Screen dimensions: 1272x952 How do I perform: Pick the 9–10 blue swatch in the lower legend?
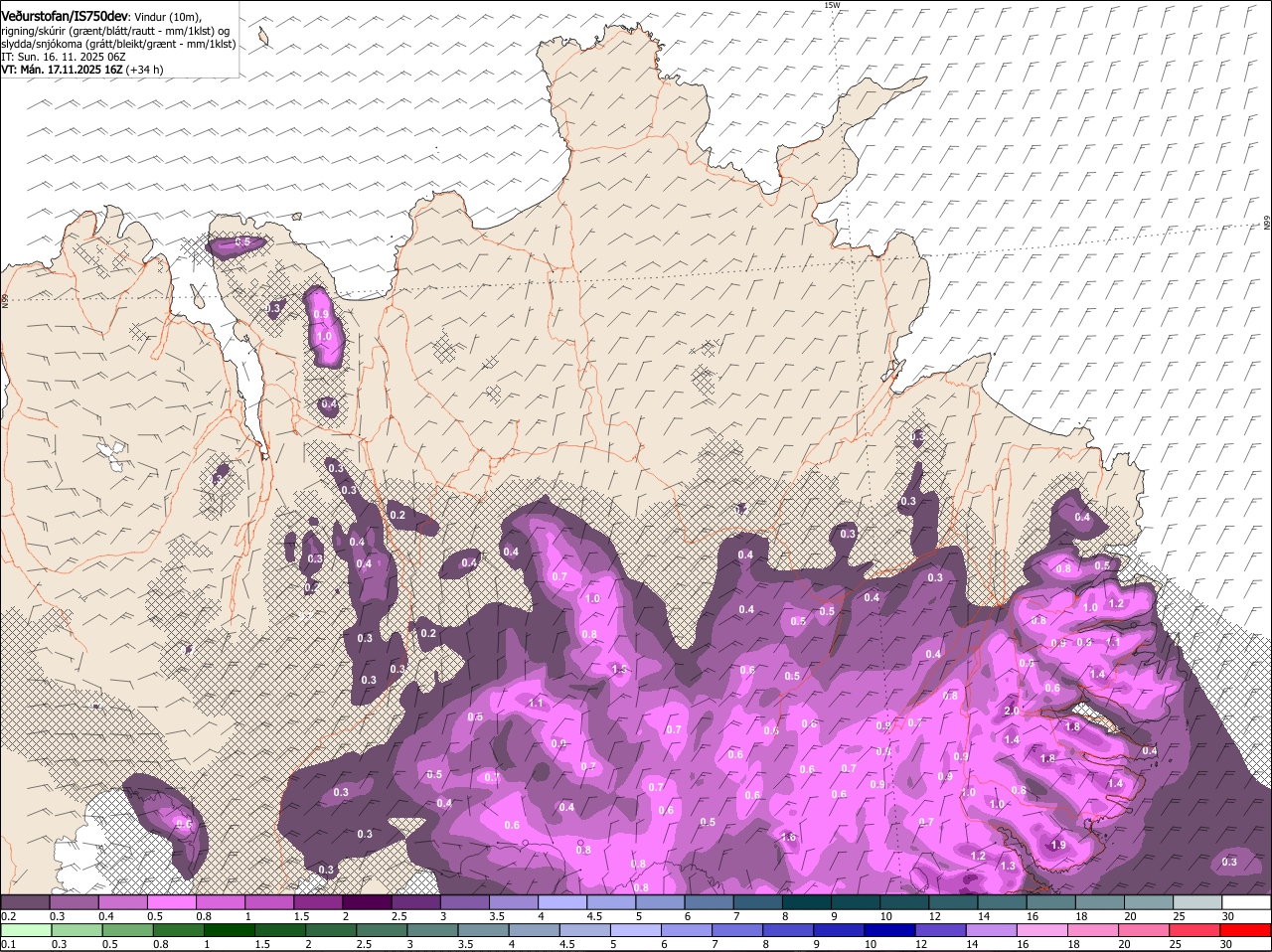[839, 930]
